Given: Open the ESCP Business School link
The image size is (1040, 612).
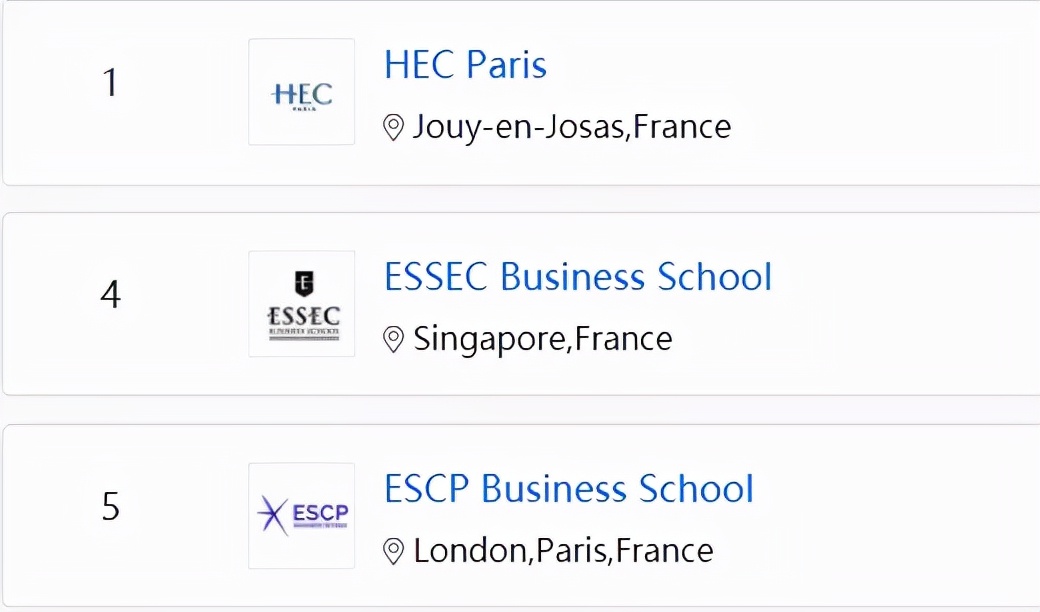Looking at the screenshot, I should pos(568,489).
